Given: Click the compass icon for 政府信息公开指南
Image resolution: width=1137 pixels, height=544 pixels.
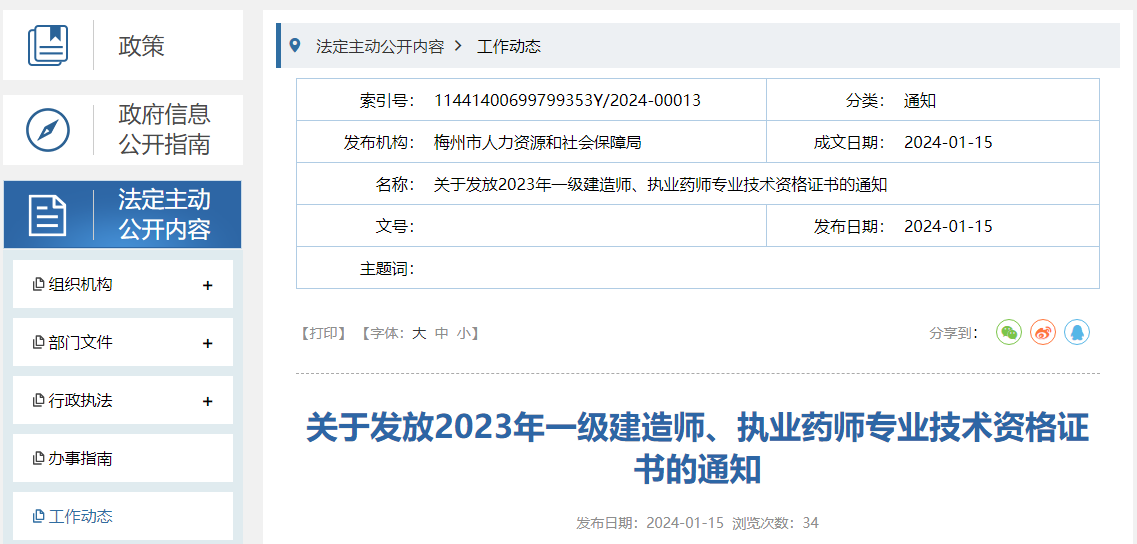Looking at the screenshot, I should 48,130.
